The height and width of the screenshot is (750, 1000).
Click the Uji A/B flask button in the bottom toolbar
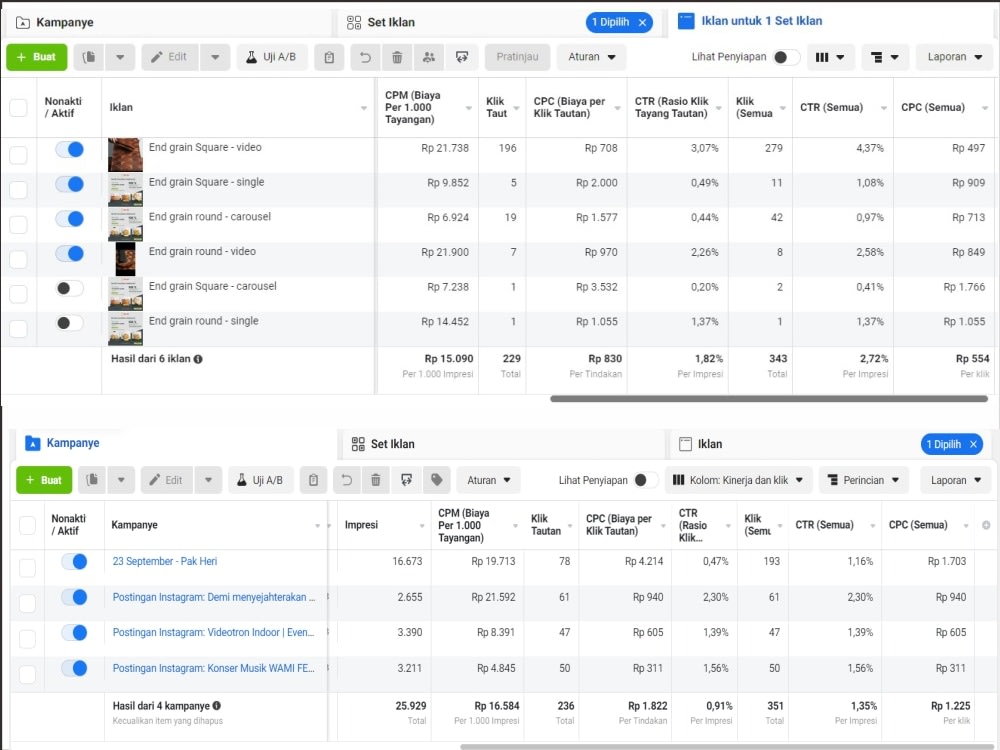point(260,480)
